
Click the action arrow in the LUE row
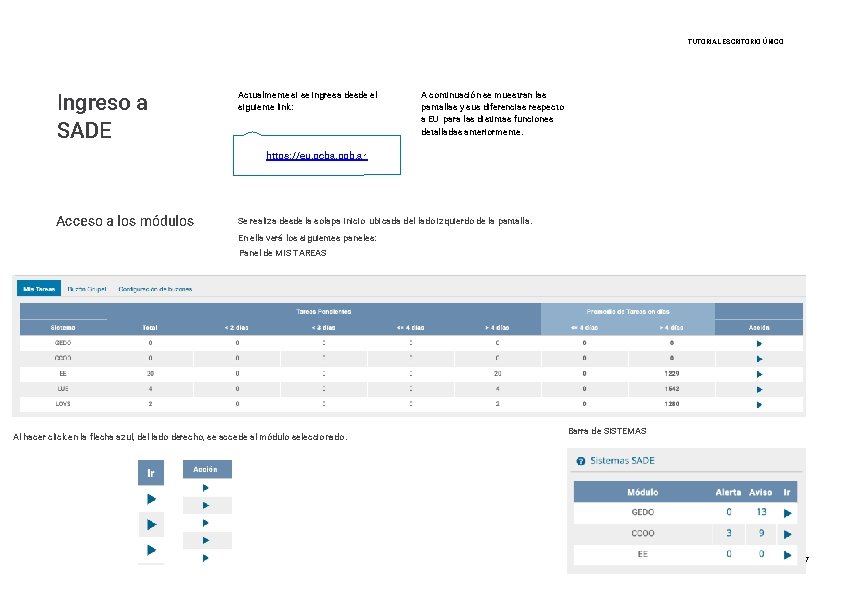[x=759, y=389]
